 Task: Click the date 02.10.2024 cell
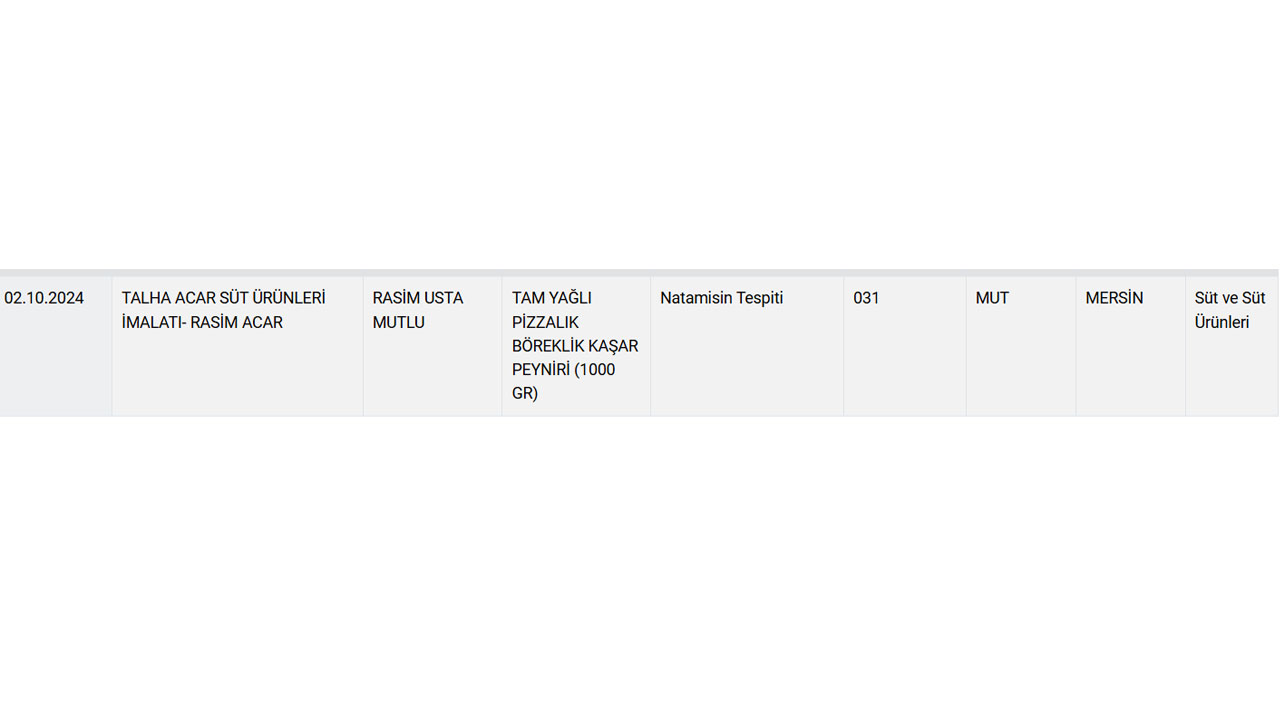(44, 298)
